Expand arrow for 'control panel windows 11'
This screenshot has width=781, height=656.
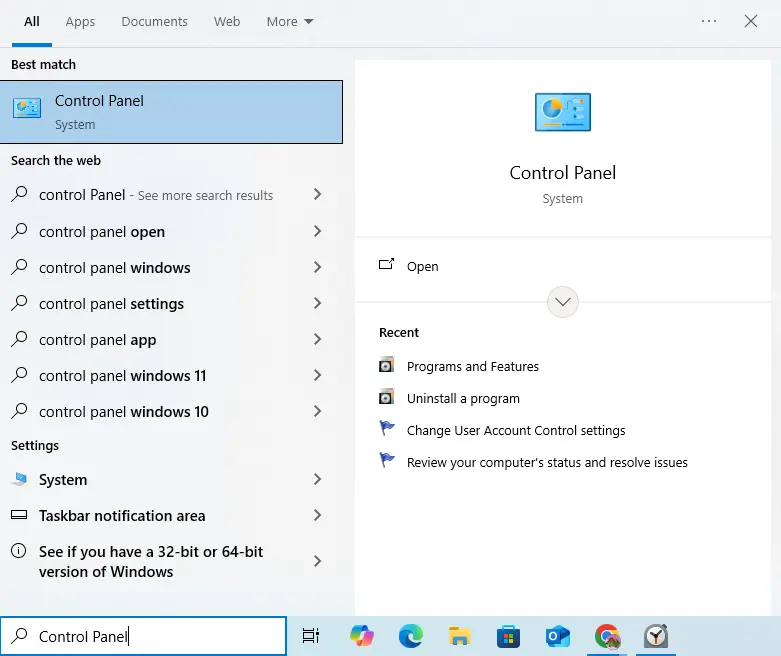[317, 376]
